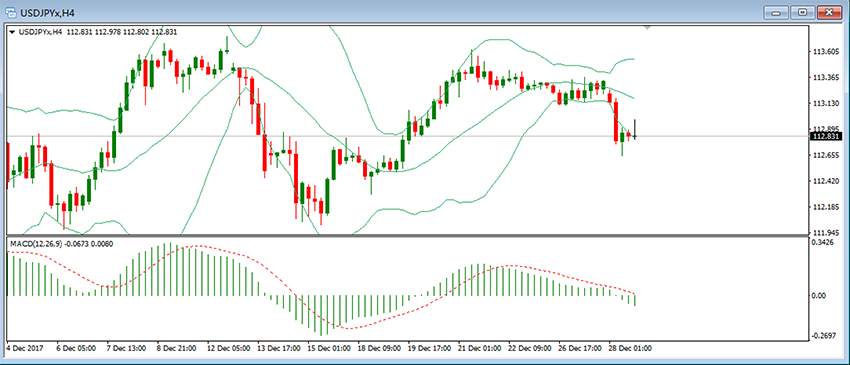Click the 19 Dec 17:00 time label

429,348
